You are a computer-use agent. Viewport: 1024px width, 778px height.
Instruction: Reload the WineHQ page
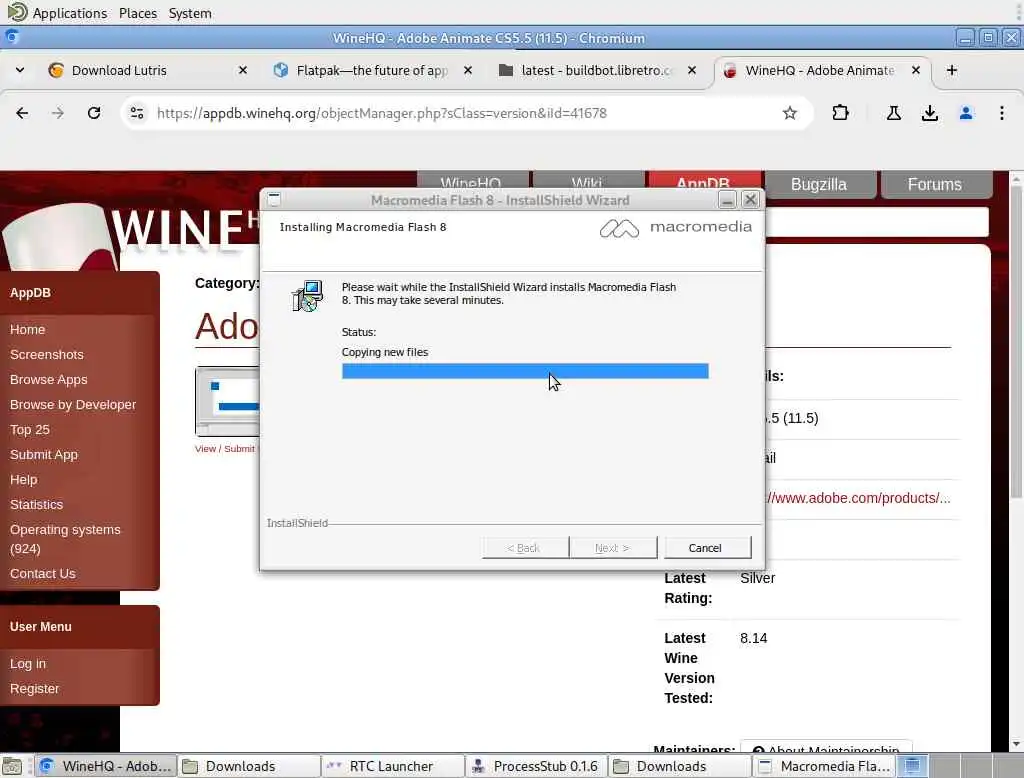pos(94,113)
